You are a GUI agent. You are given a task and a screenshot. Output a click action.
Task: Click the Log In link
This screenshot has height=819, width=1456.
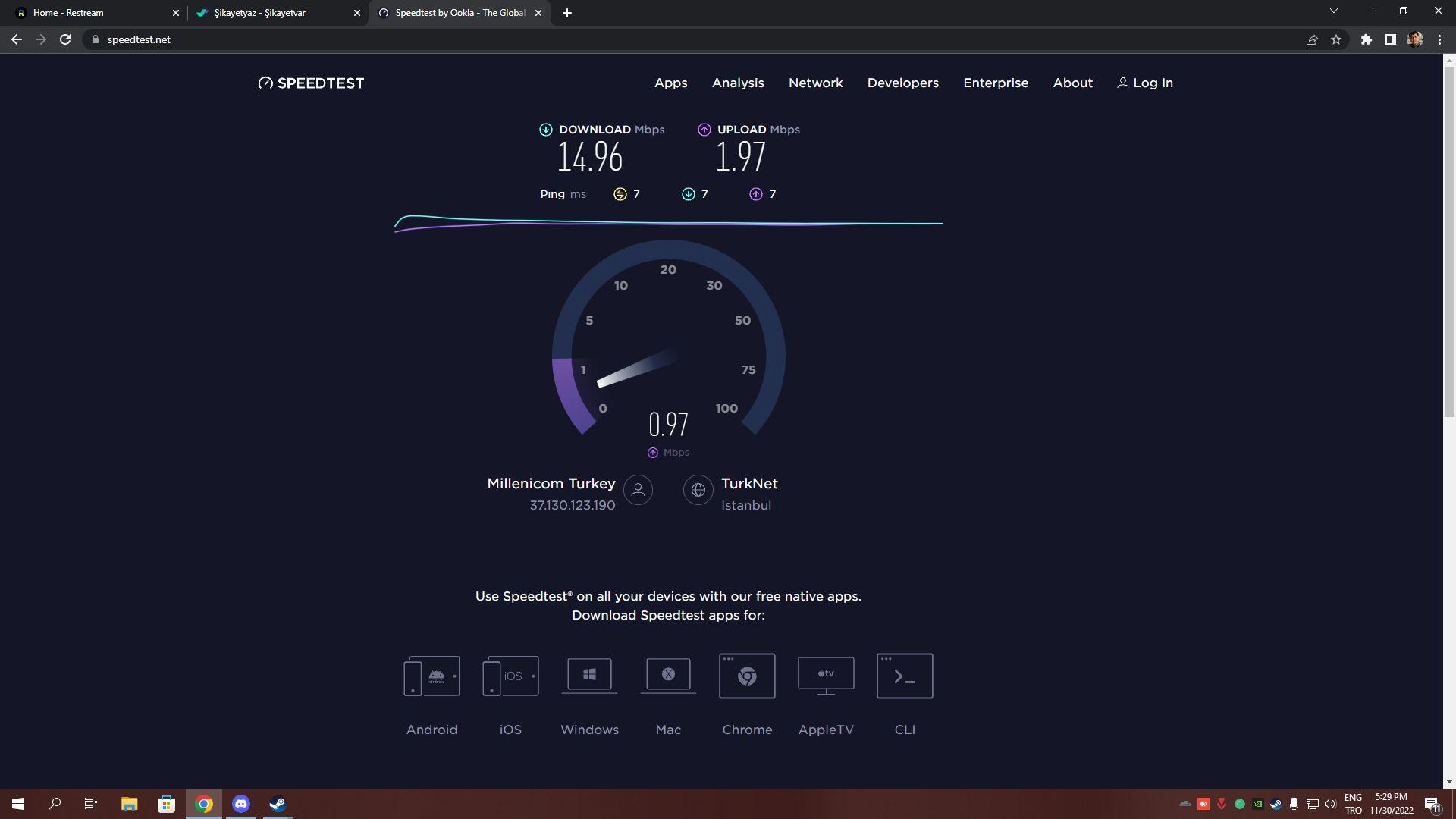pyautogui.click(x=1145, y=83)
